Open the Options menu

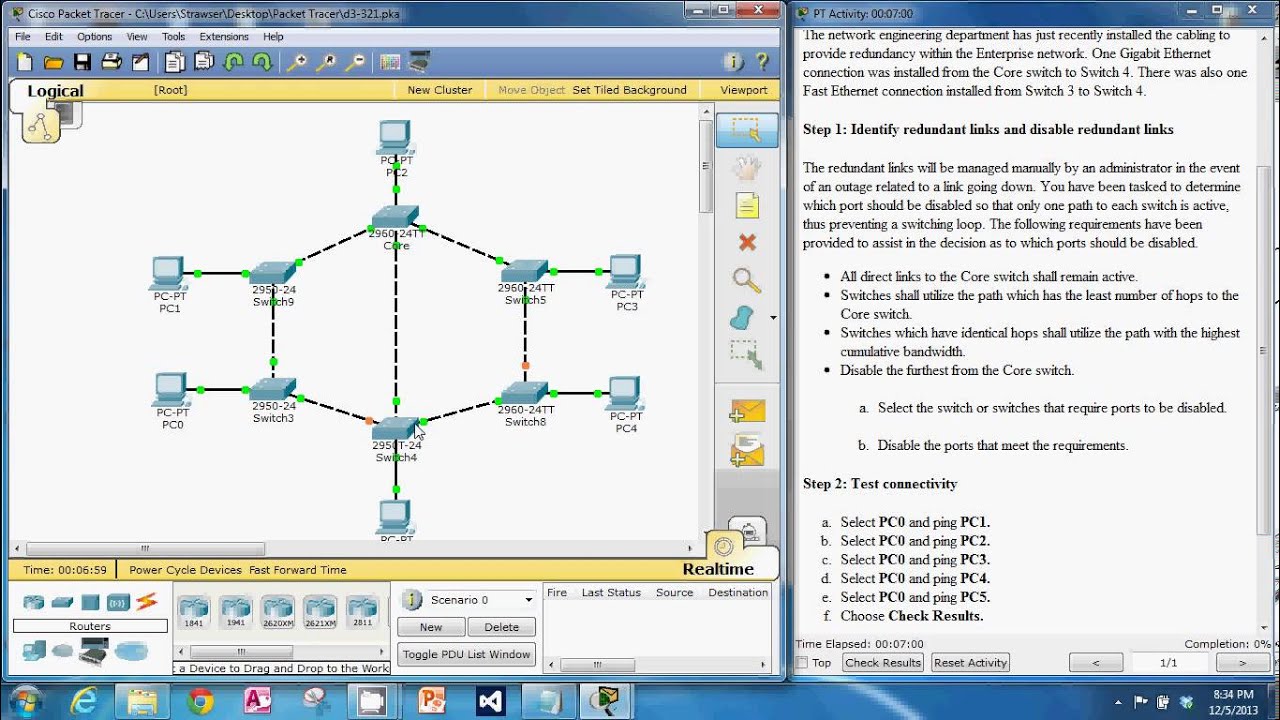pyautogui.click(x=94, y=36)
